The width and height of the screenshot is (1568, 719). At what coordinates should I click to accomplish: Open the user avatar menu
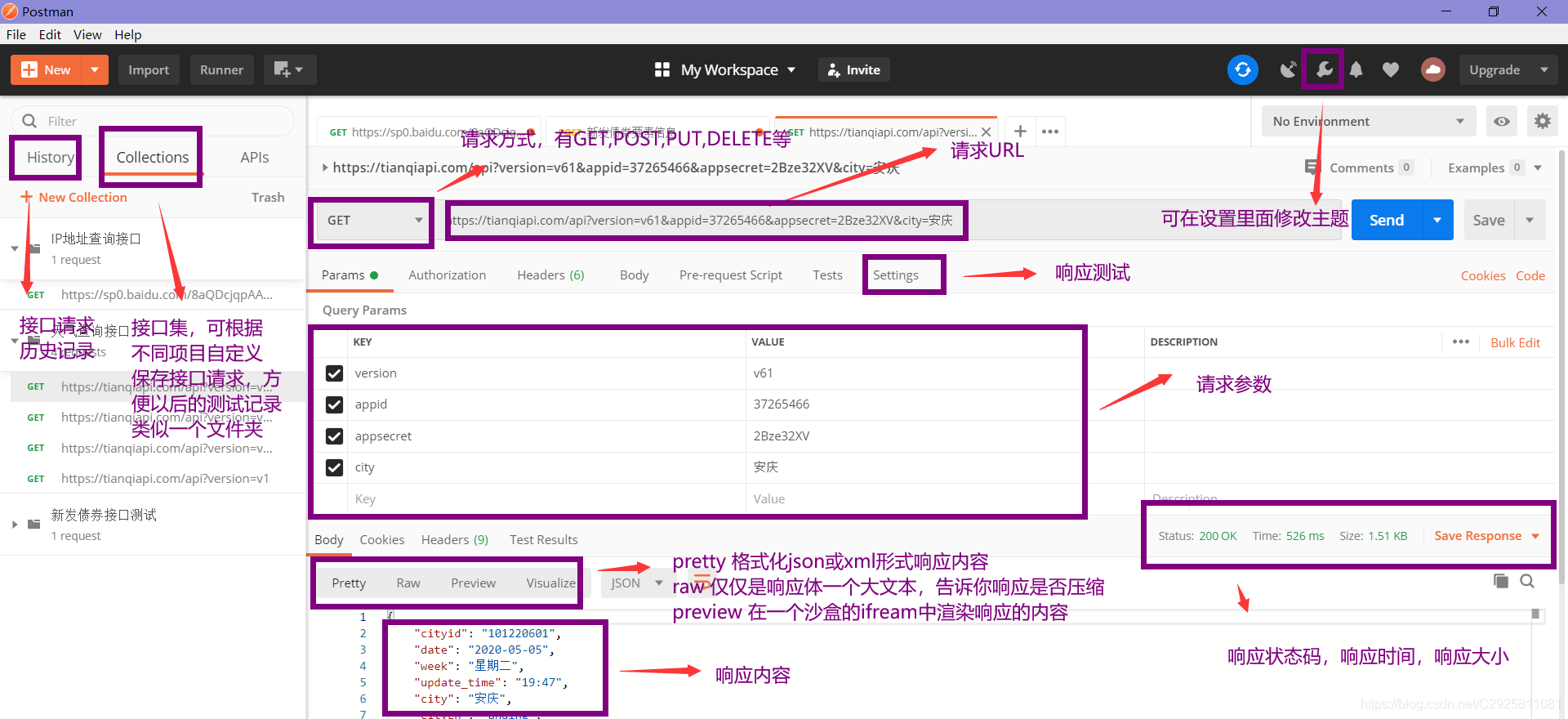pyautogui.click(x=1432, y=69)
